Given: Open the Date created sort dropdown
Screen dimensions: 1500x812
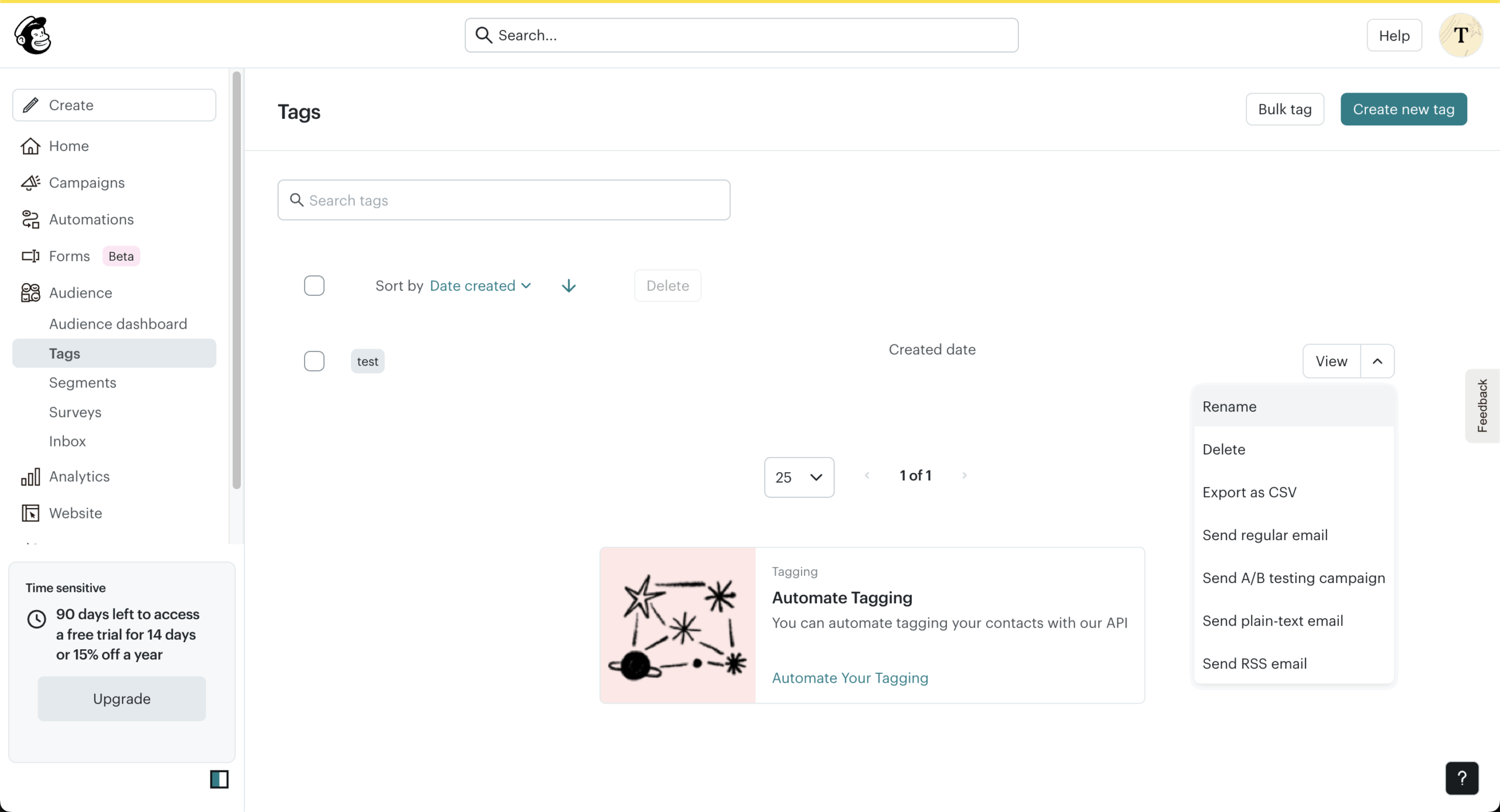Looking at the screenshot, I should (480, 286).
